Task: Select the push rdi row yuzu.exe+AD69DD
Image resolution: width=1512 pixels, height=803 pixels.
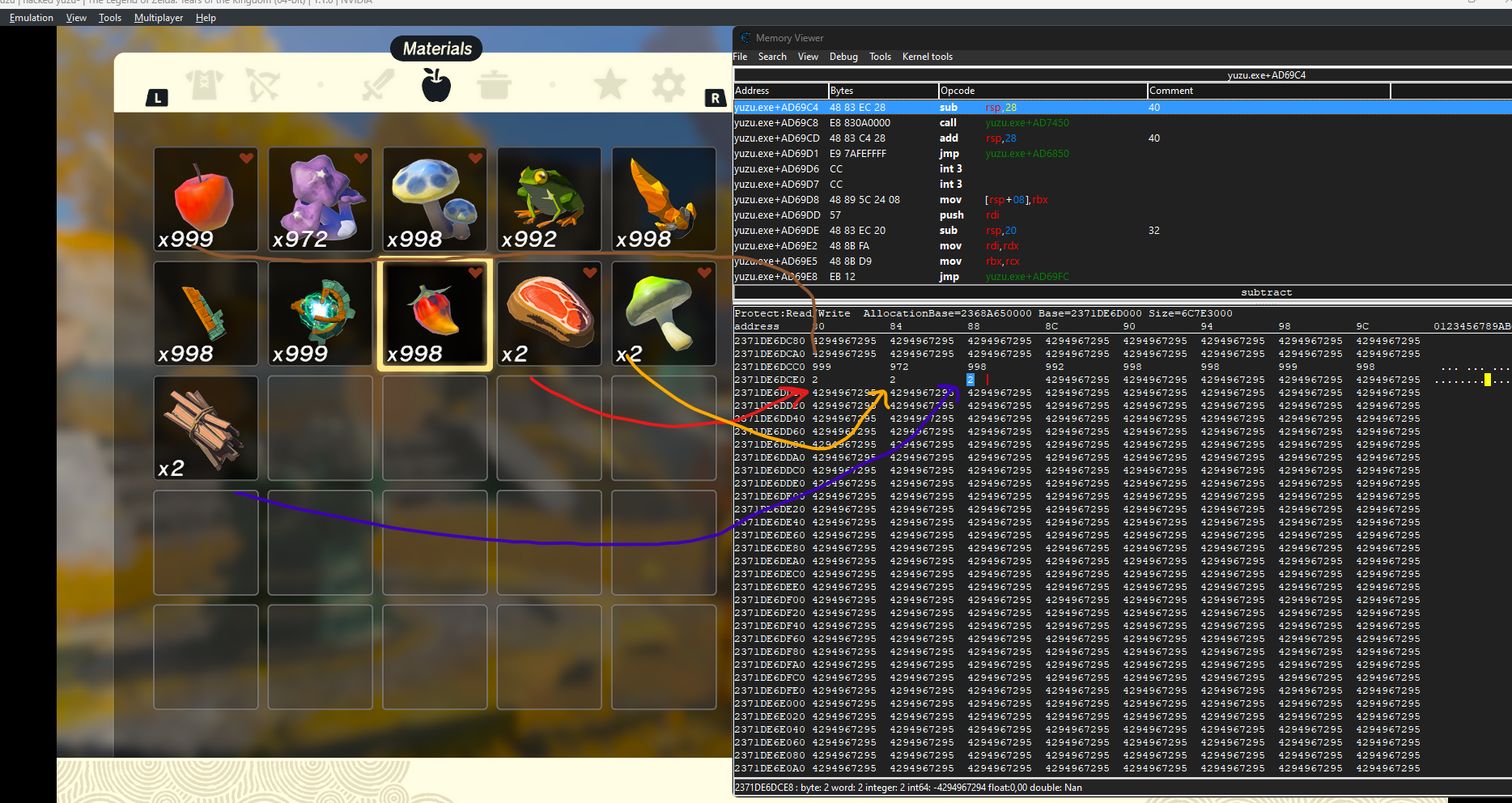Action: [x=1122, y=215]
